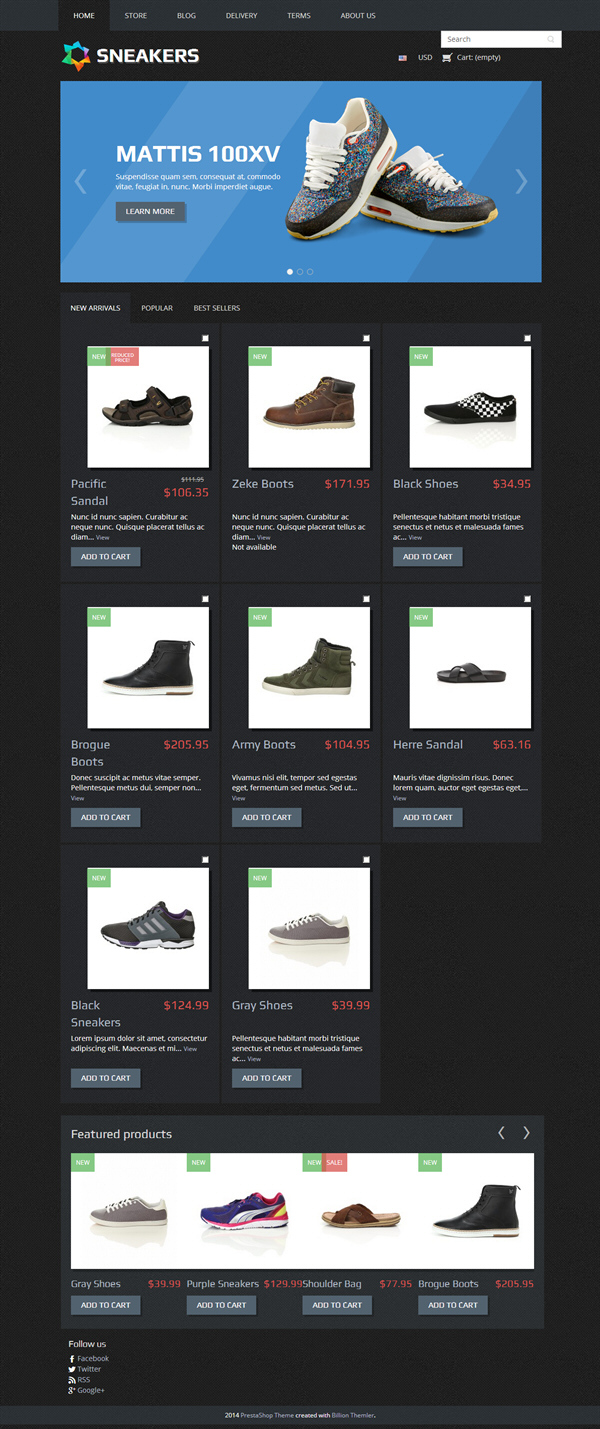
Task: Click the search magnifier icon
Action: point(550,40)
